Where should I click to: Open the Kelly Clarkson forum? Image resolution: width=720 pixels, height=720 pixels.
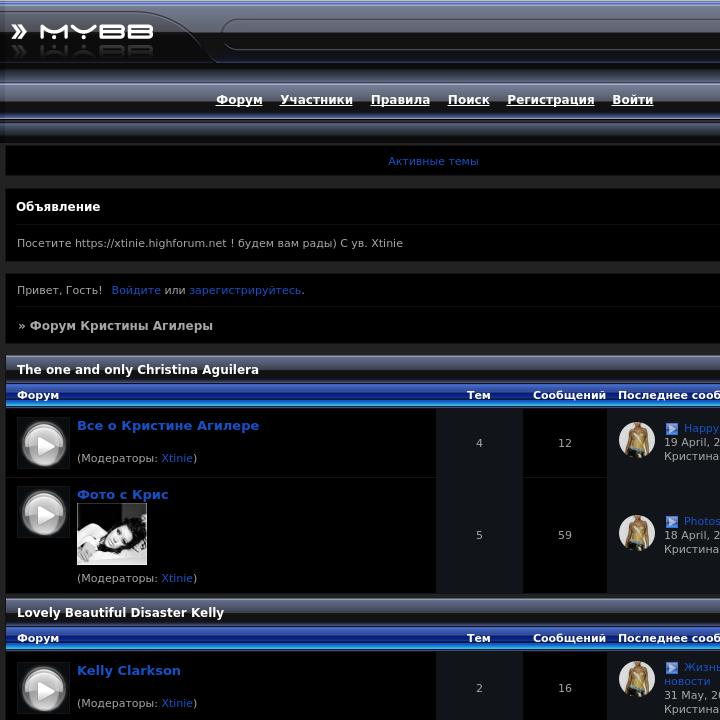tap(129, 670)
